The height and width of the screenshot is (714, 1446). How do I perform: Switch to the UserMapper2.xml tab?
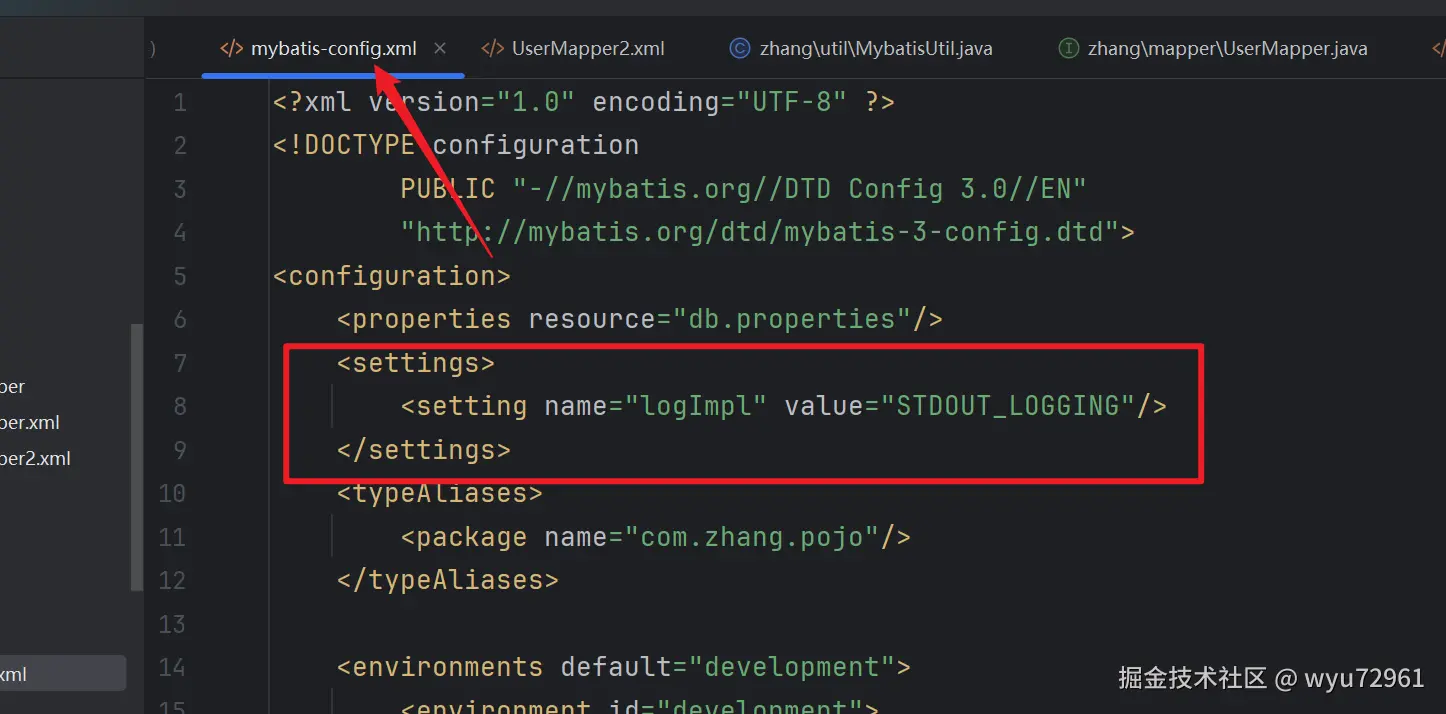tap(588, 49)
